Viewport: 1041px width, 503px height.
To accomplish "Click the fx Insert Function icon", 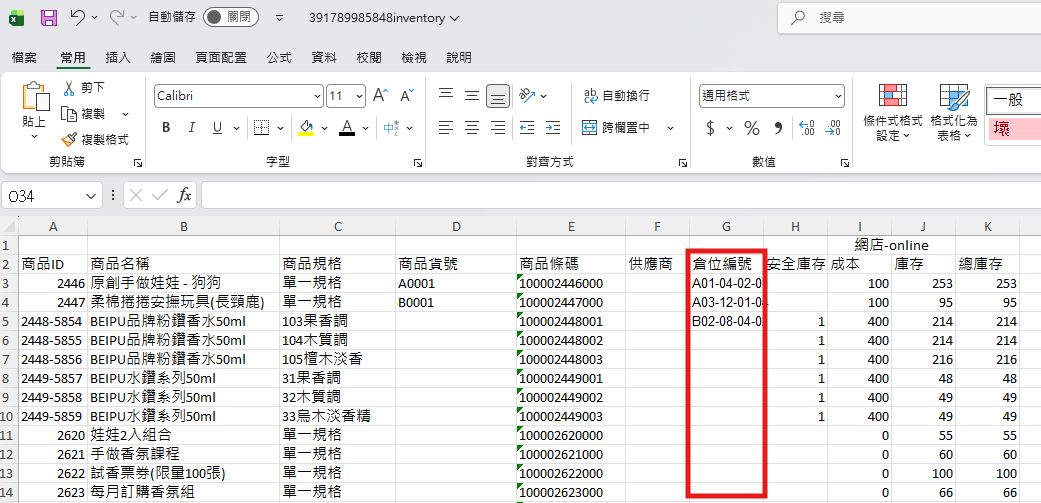I will (x=184, y=195).
